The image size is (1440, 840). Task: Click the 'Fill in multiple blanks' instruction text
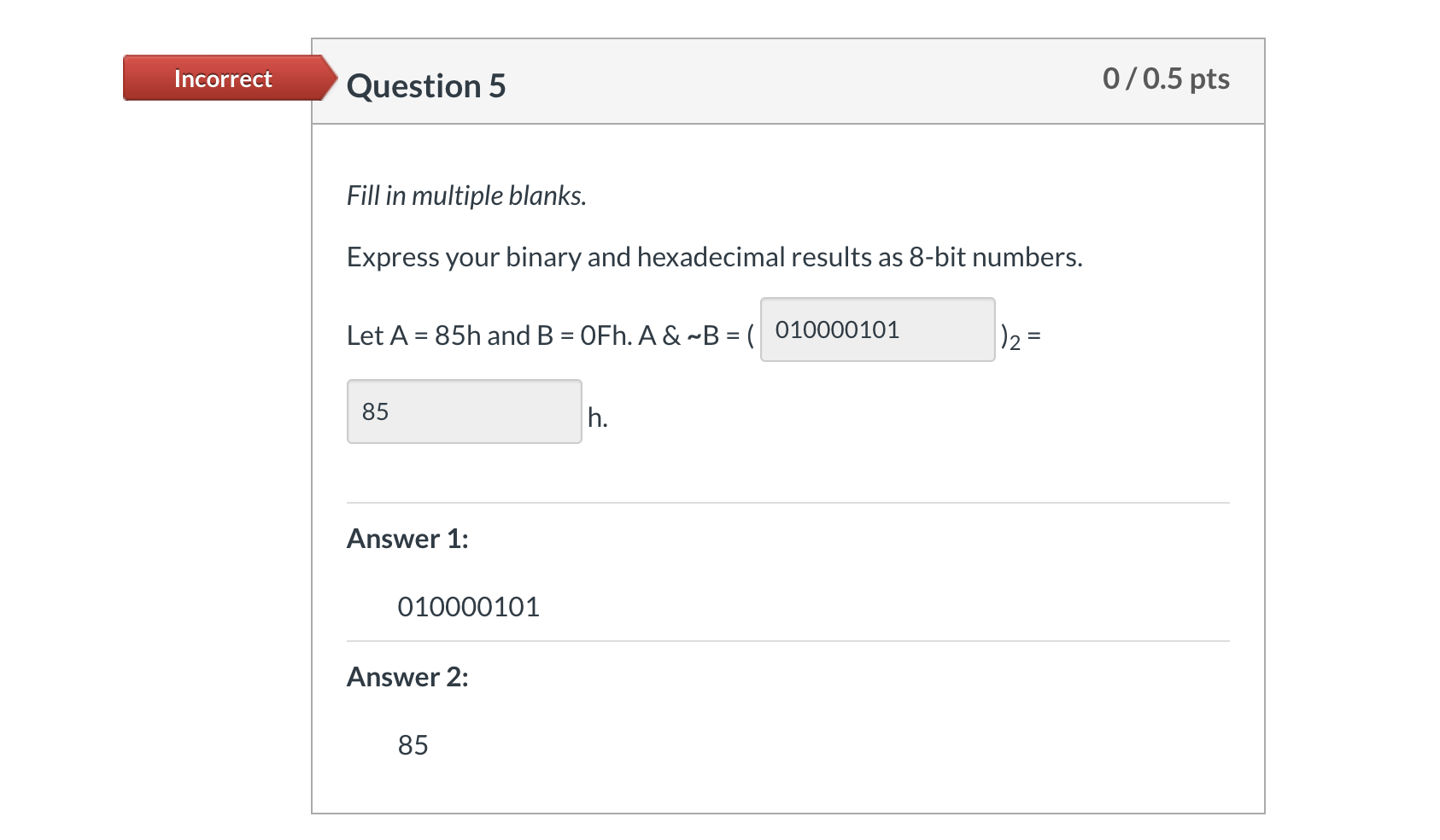(x=466, y=195)
